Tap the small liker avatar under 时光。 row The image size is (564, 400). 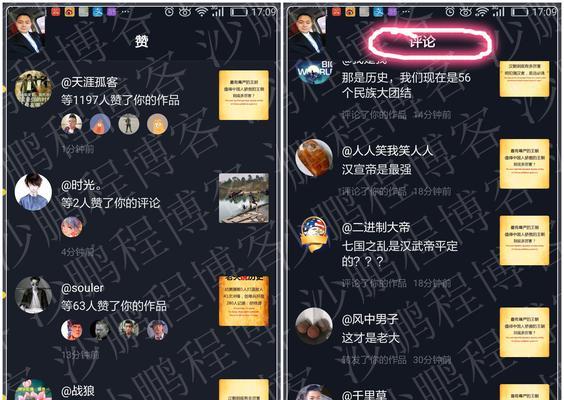pyautogui.click(x=71, y=227)
